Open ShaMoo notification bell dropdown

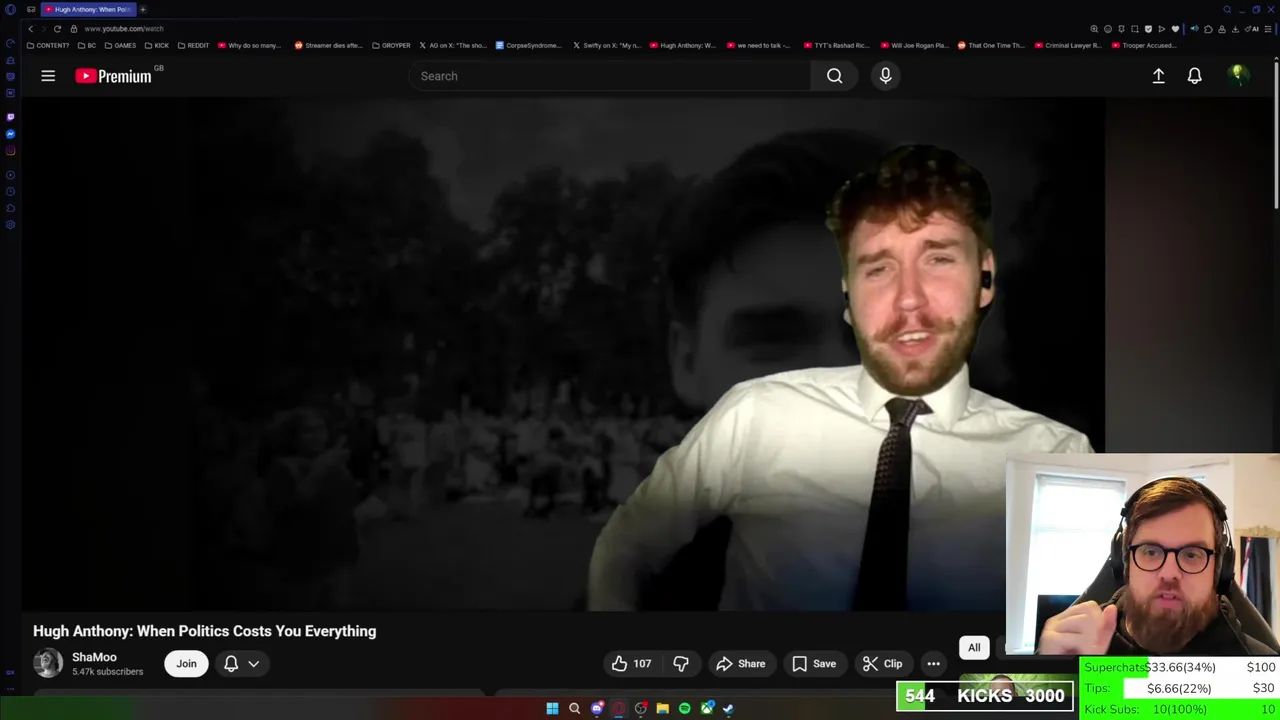241,664
